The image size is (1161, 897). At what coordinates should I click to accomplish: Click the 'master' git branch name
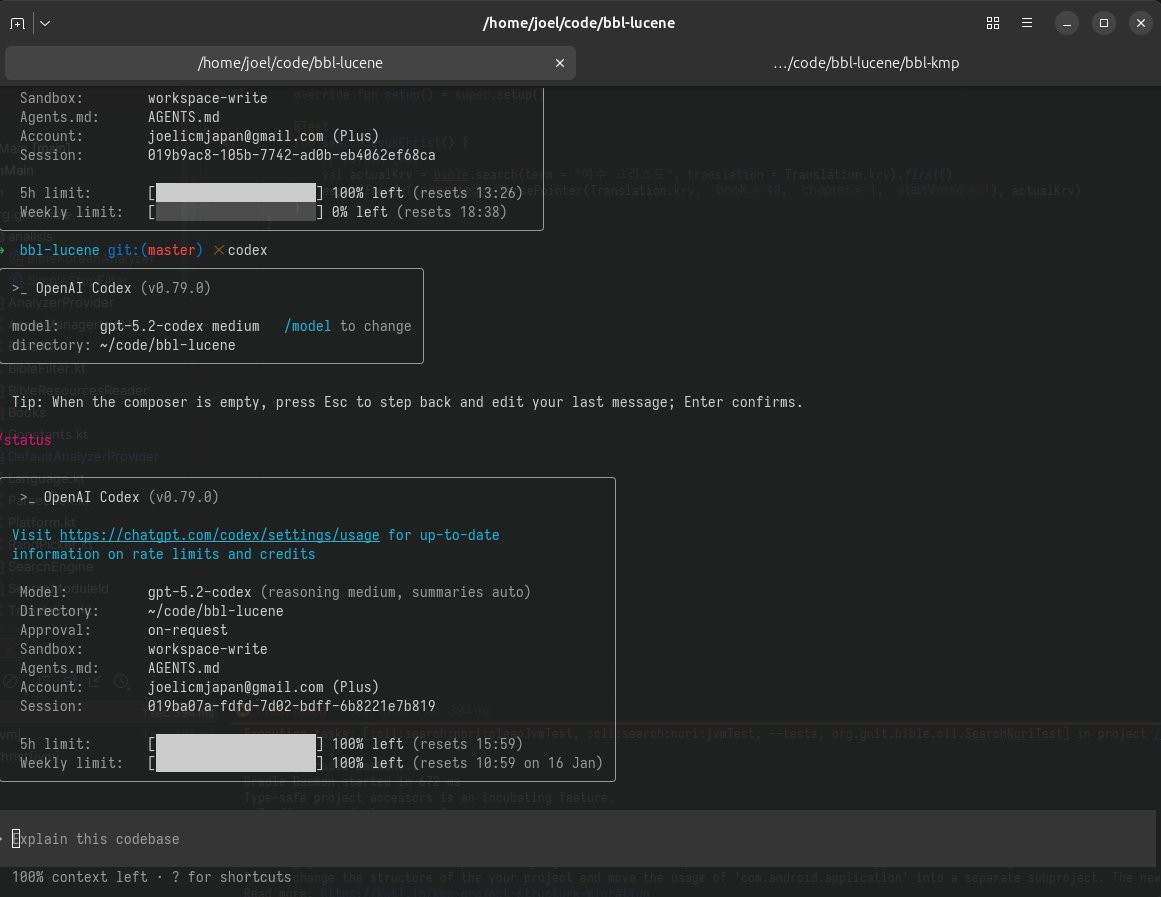(x=171, y=250)
